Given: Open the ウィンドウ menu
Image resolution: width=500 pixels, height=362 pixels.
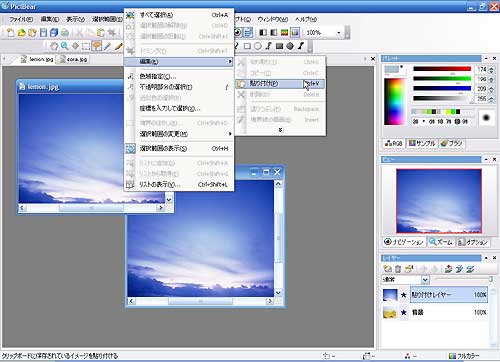Looking at the screenshot, I should [x=273, y=19].
